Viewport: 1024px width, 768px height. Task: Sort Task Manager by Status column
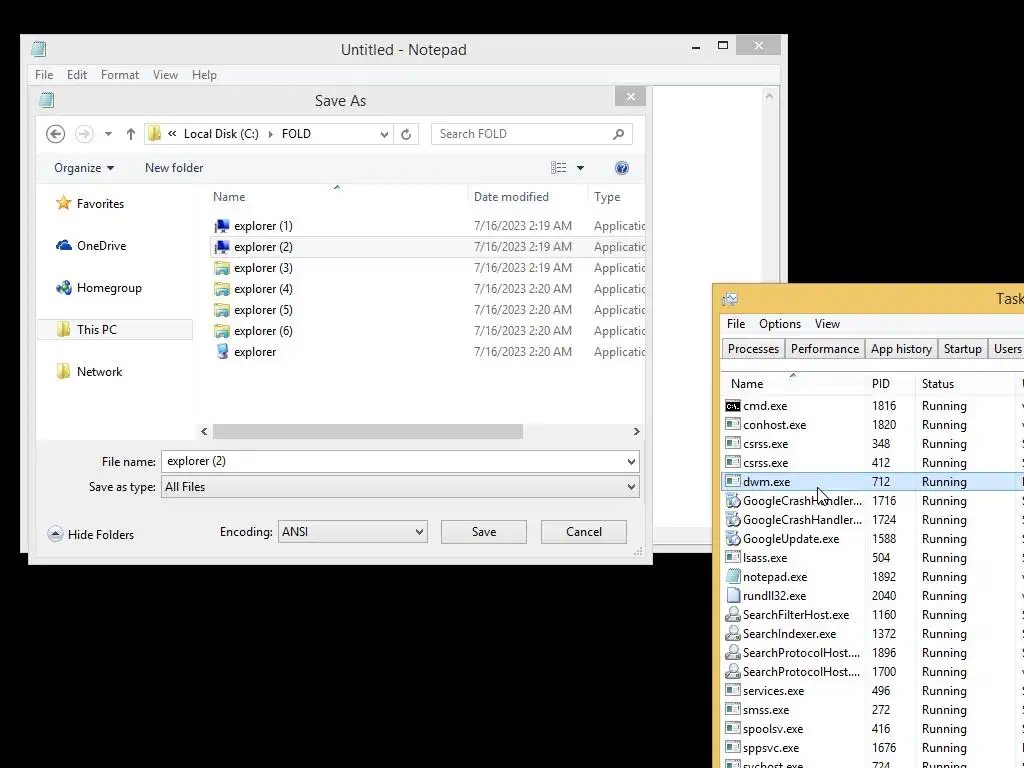pos(938,384)
